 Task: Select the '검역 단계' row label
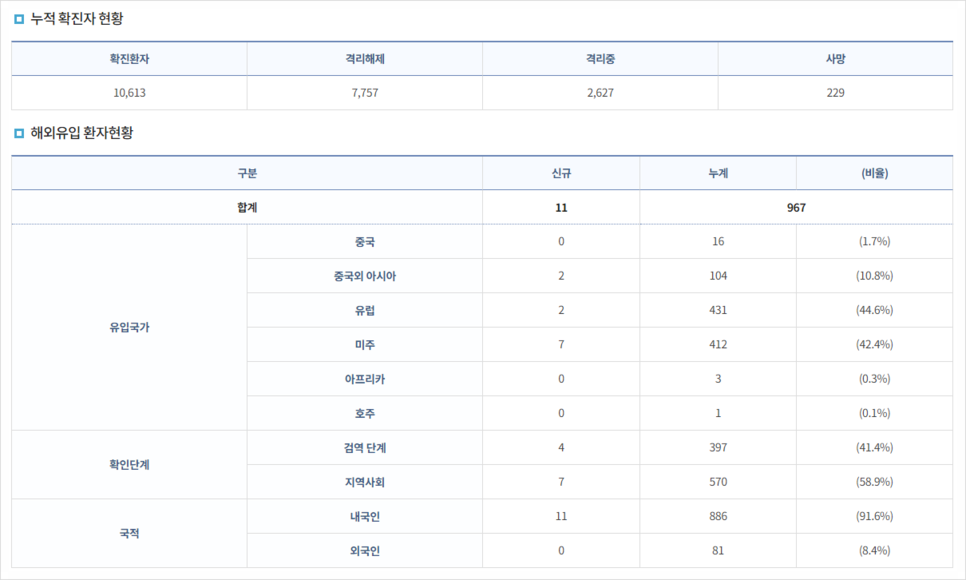365,448
